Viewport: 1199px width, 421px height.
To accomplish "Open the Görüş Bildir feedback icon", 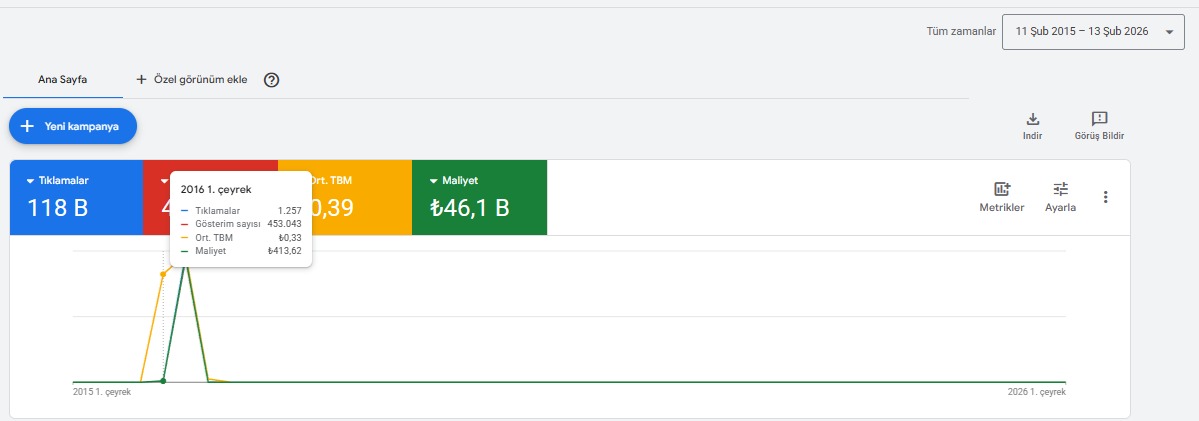I will click(x=1099, y=118).
